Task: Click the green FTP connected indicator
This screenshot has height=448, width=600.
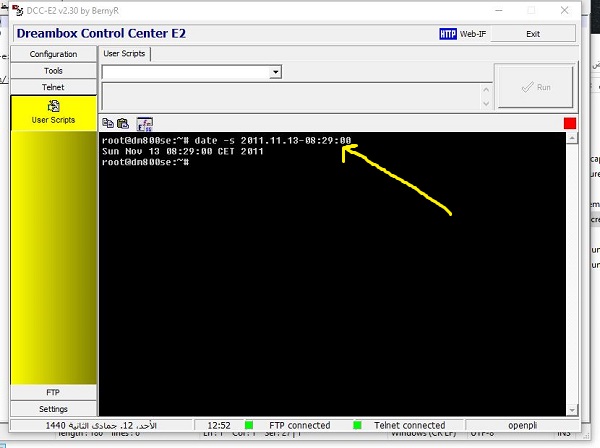Action: [x=249, y=425]
